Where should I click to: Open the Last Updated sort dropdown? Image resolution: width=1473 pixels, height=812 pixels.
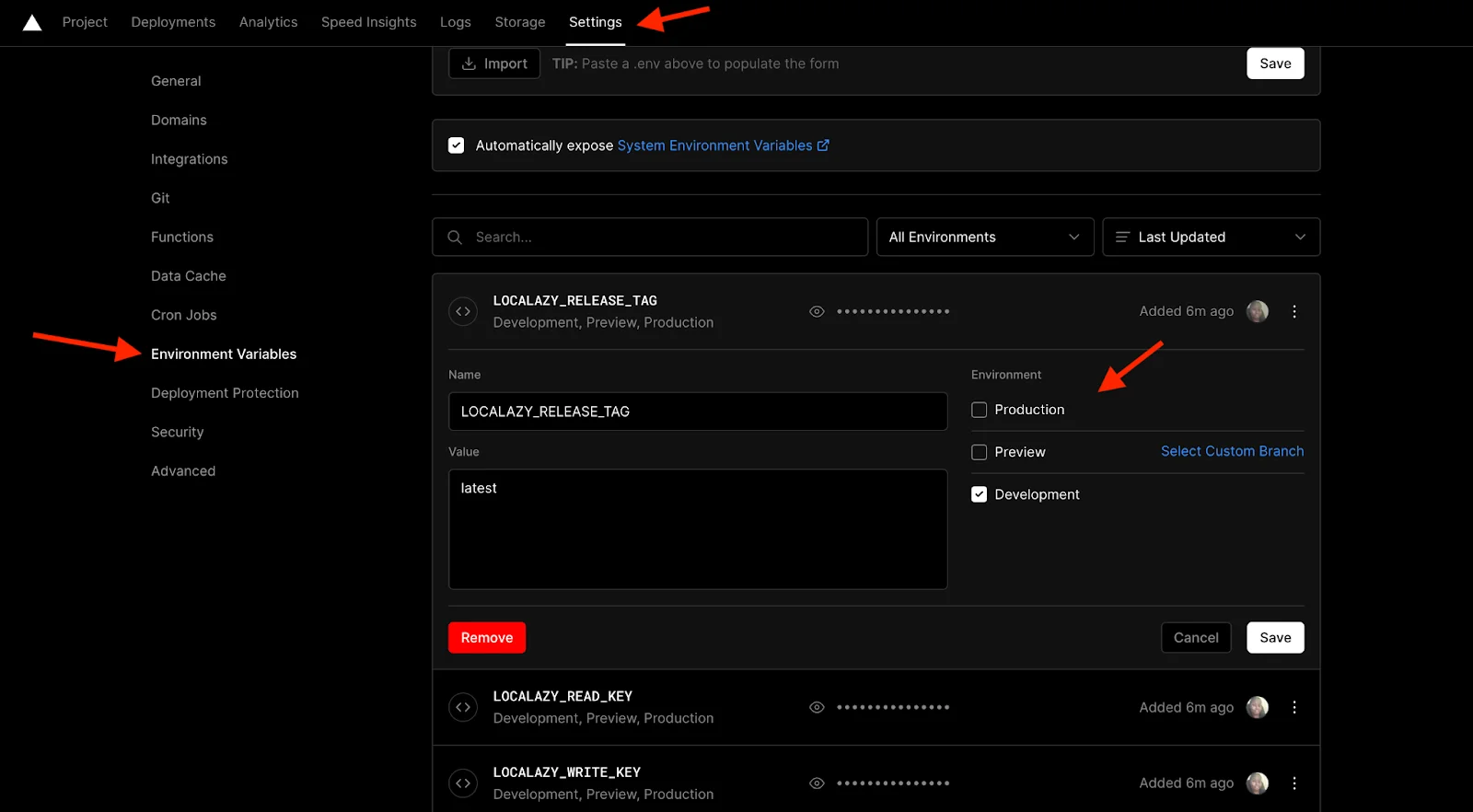click(1211, 238)
